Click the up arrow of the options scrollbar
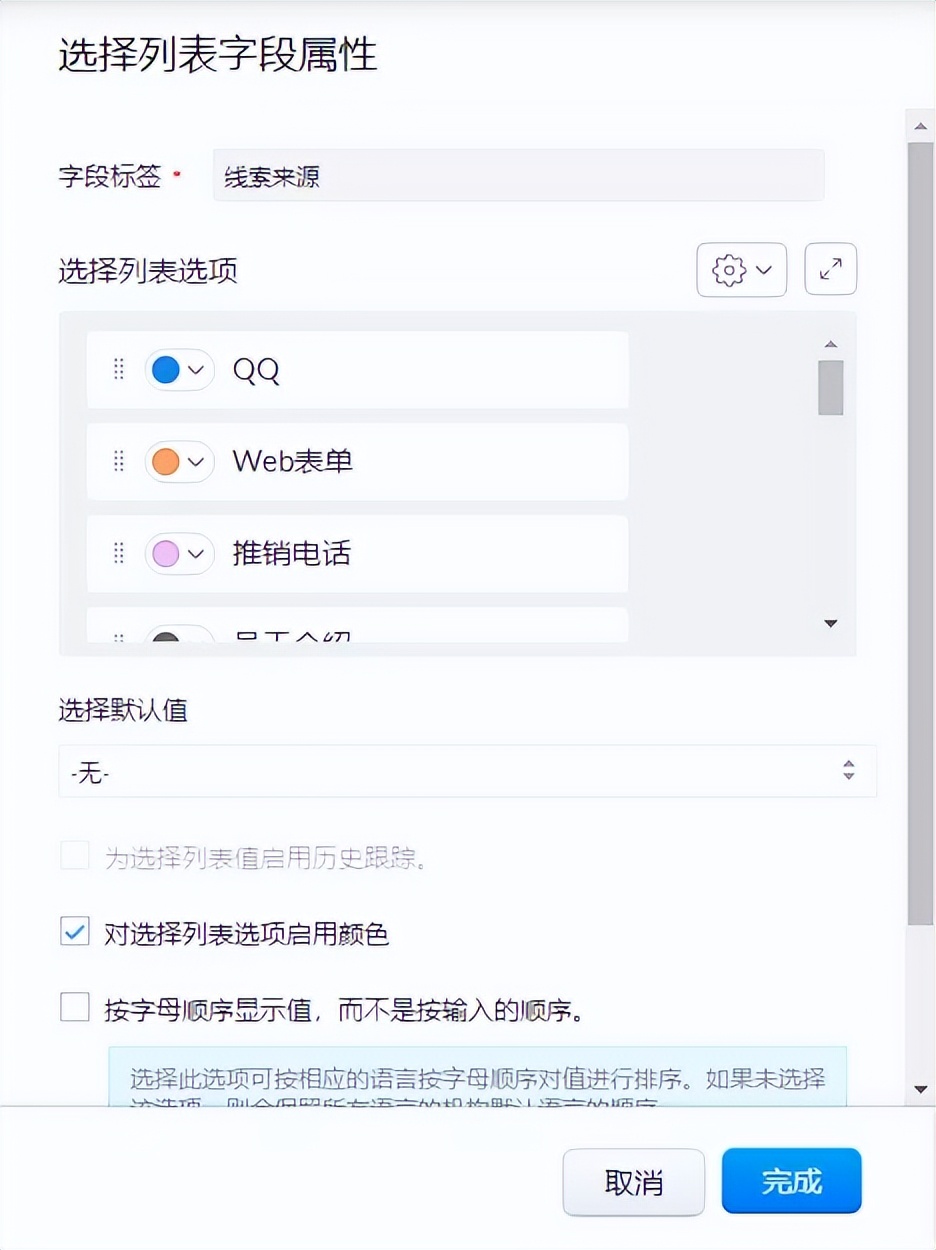This screenshot has width=936, height=1250. point(830,343)
